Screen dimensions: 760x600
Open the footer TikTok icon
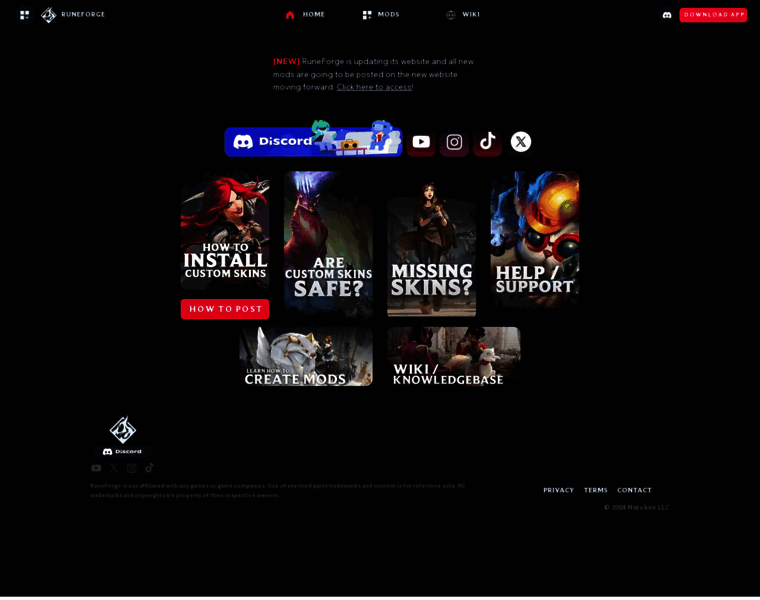click(x=149, y=467)
